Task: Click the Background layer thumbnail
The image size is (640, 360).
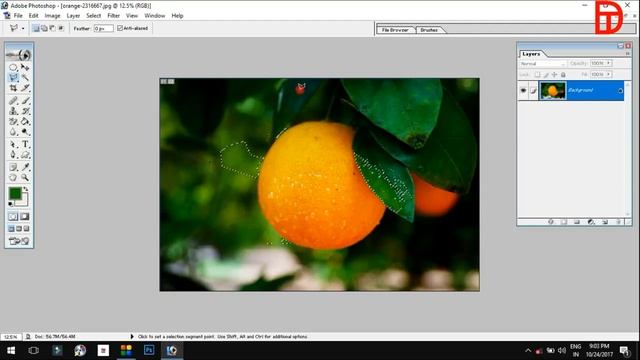Action: point(553,91)
